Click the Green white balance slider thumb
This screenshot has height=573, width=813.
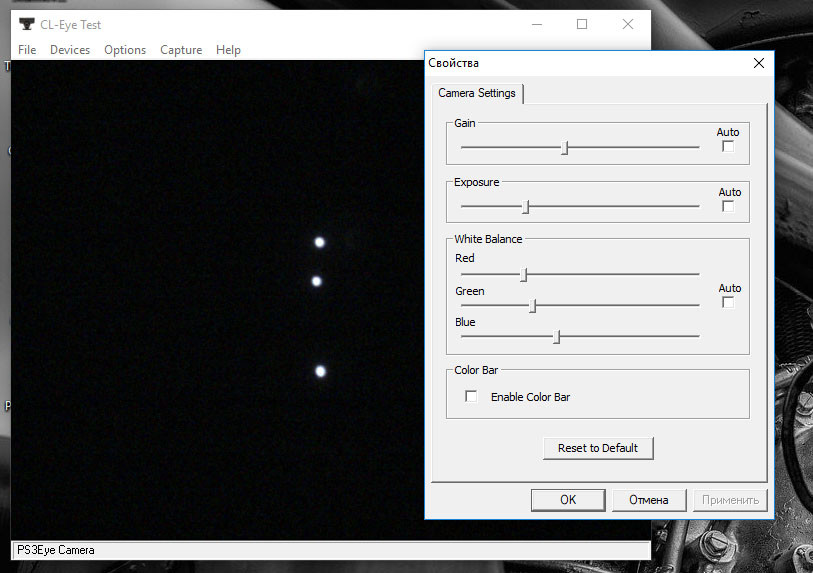[x=533, y=306]
